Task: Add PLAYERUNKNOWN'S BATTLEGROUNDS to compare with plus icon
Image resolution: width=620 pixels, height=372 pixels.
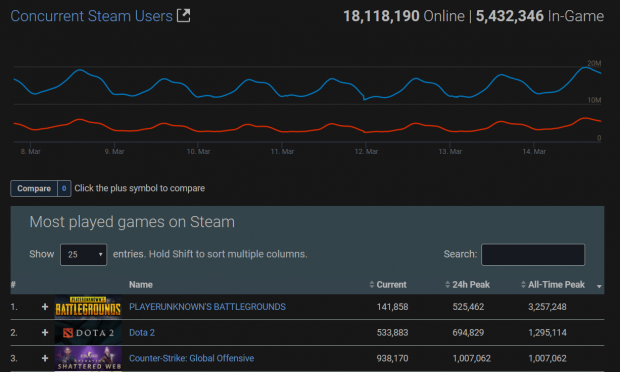Action: tap(45, 307)
